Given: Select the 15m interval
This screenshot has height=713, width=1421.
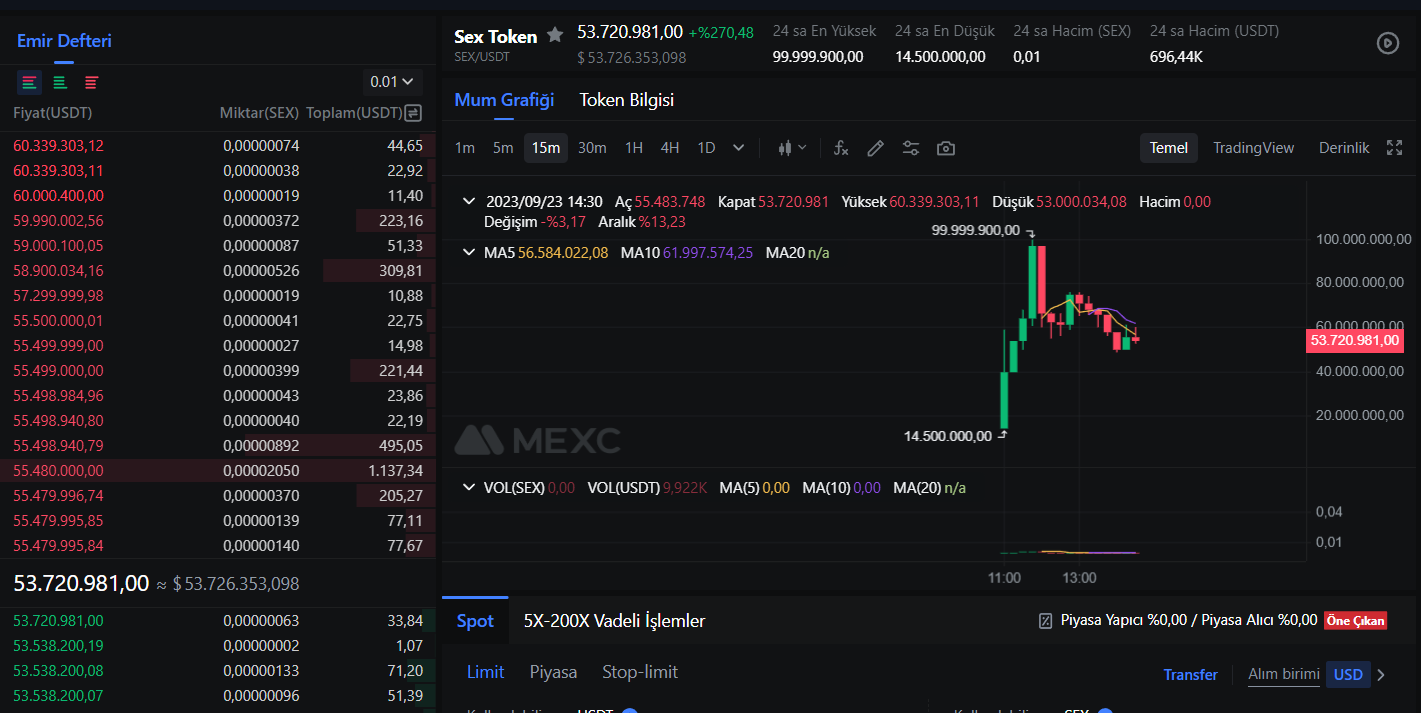Looking at the screenshot, I should [546, 148].
